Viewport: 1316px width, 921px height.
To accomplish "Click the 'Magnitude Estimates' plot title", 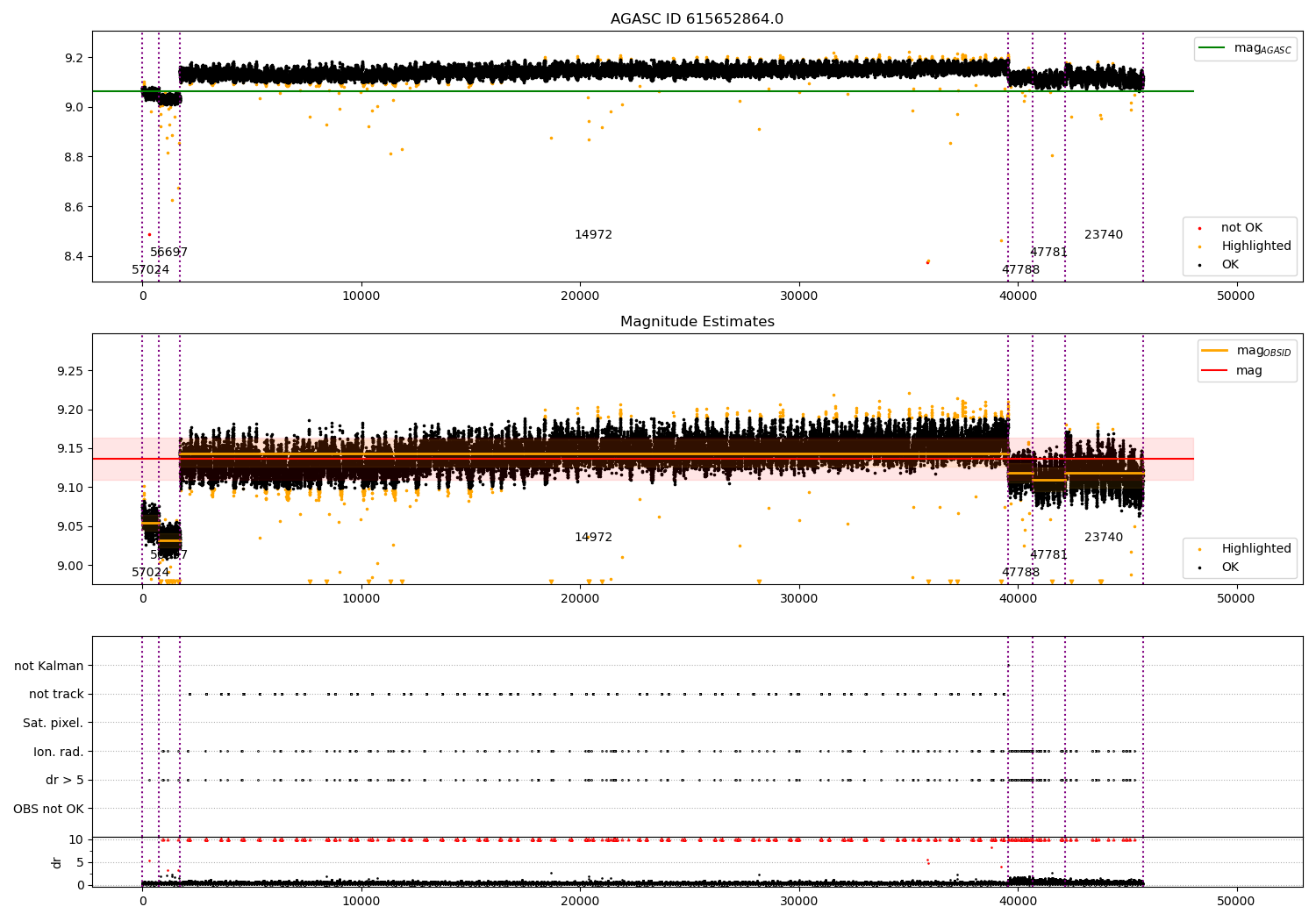I will (697, 322).
